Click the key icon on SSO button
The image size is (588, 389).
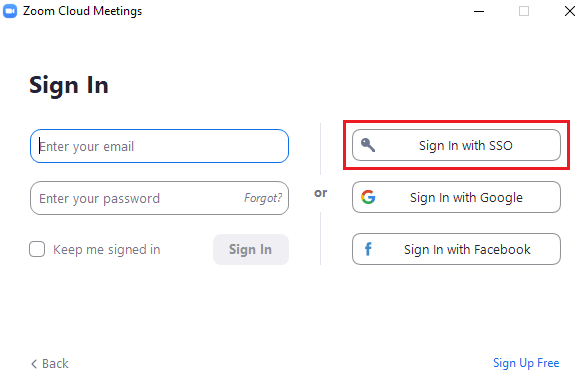click(368, 145)
